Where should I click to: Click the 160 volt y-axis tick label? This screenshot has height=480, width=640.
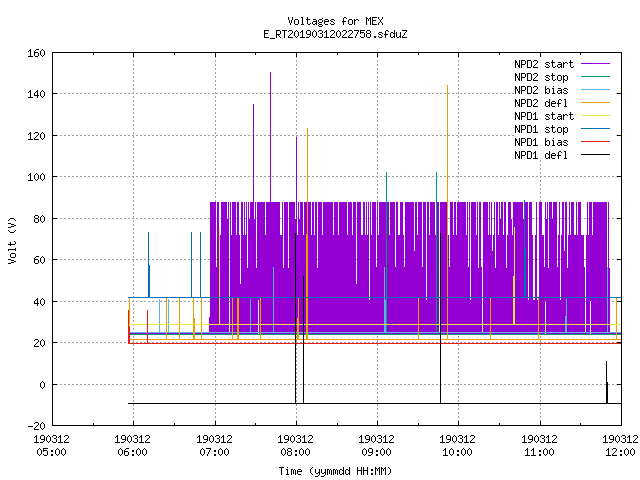[x=36, y=53]
